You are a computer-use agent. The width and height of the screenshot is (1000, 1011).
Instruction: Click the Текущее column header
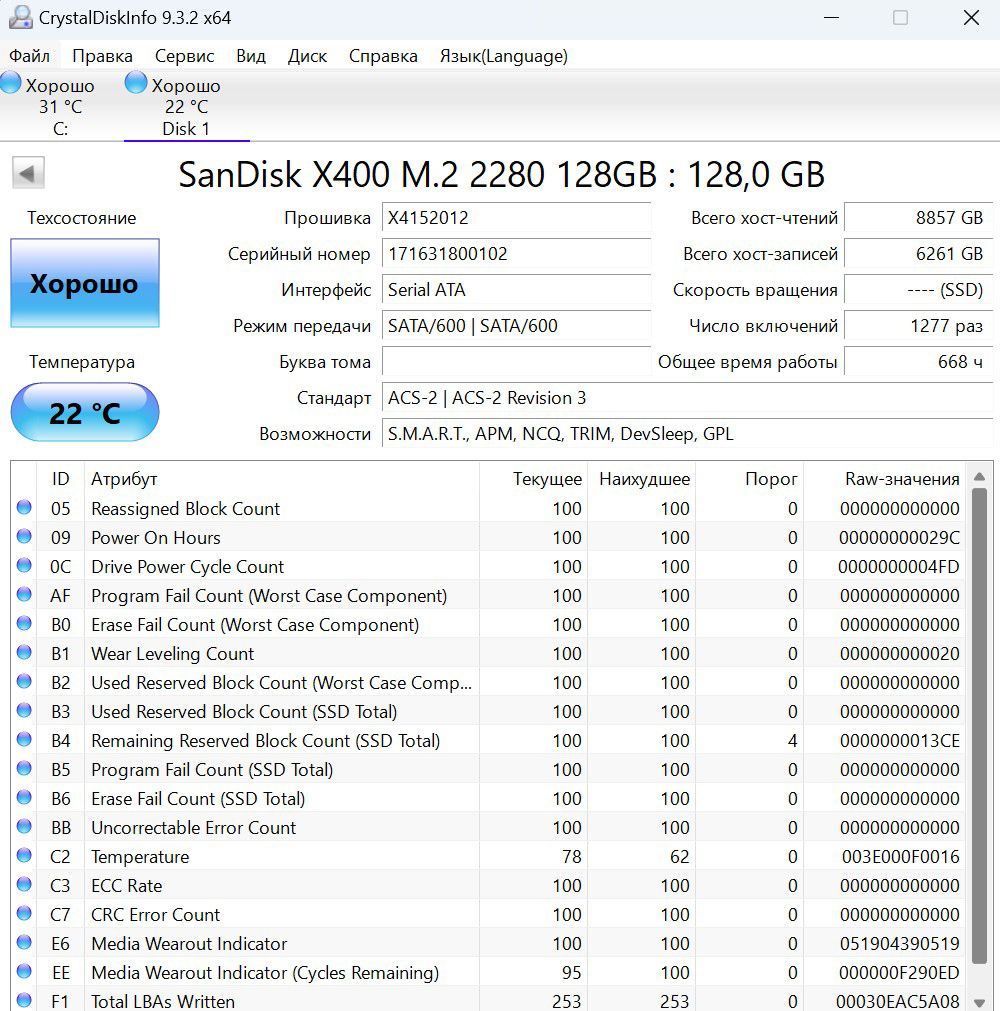(533, 479)
